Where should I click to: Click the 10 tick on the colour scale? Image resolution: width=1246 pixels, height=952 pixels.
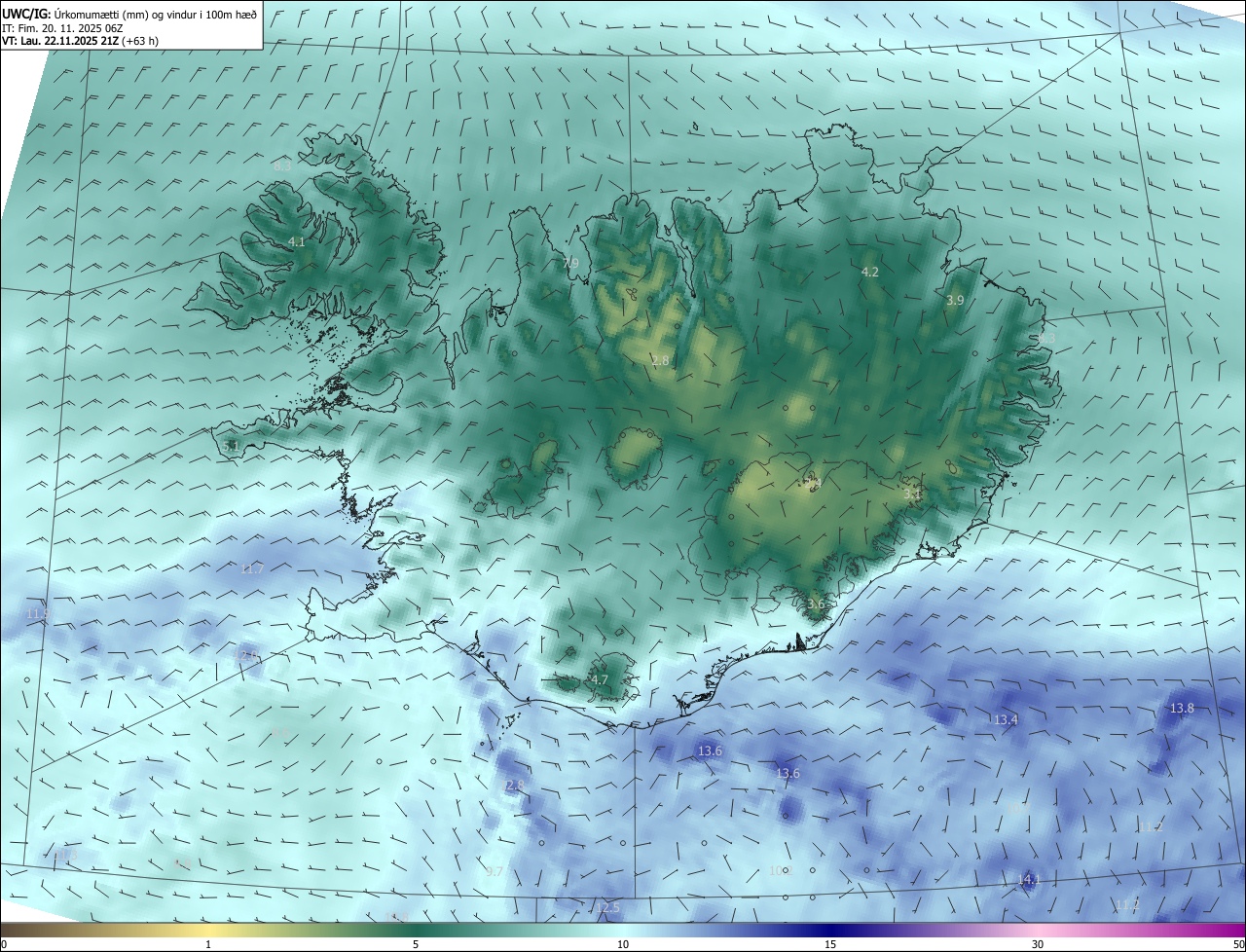coord(623,944)
